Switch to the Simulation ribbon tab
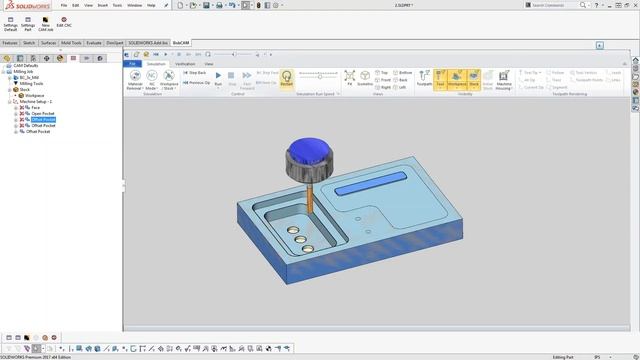Viewport: 640px width, 360px height. click(x=156, y=64)
